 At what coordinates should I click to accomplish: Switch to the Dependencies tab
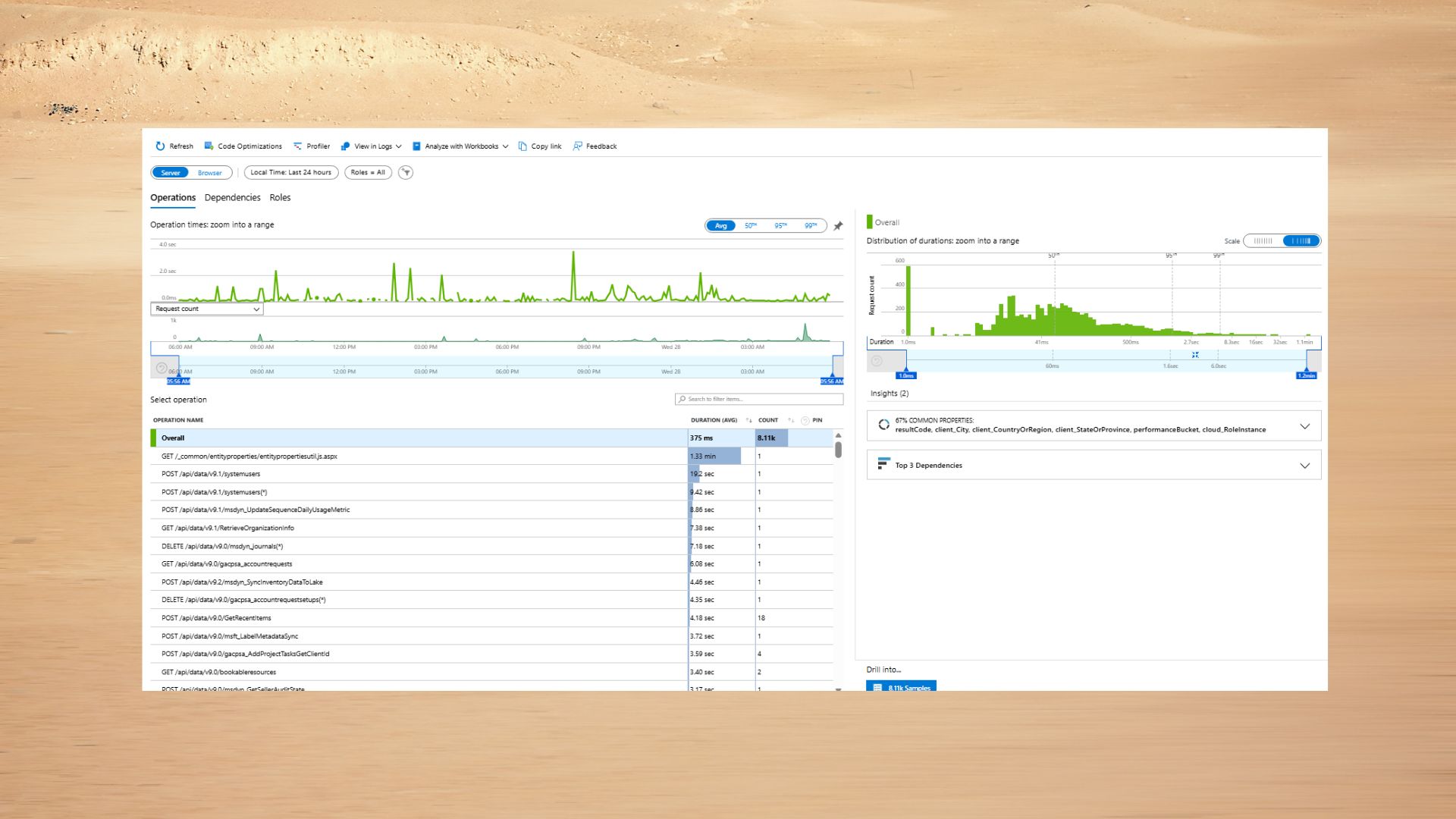(232, 198)
